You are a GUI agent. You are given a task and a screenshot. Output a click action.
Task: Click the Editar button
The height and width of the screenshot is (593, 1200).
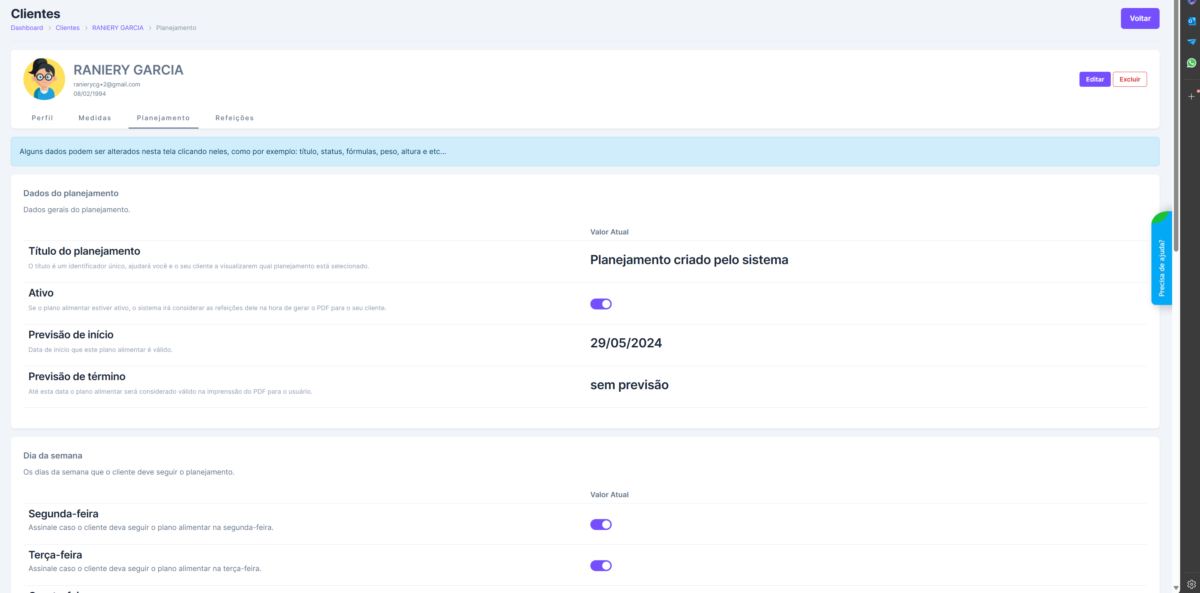[1094, 79]
